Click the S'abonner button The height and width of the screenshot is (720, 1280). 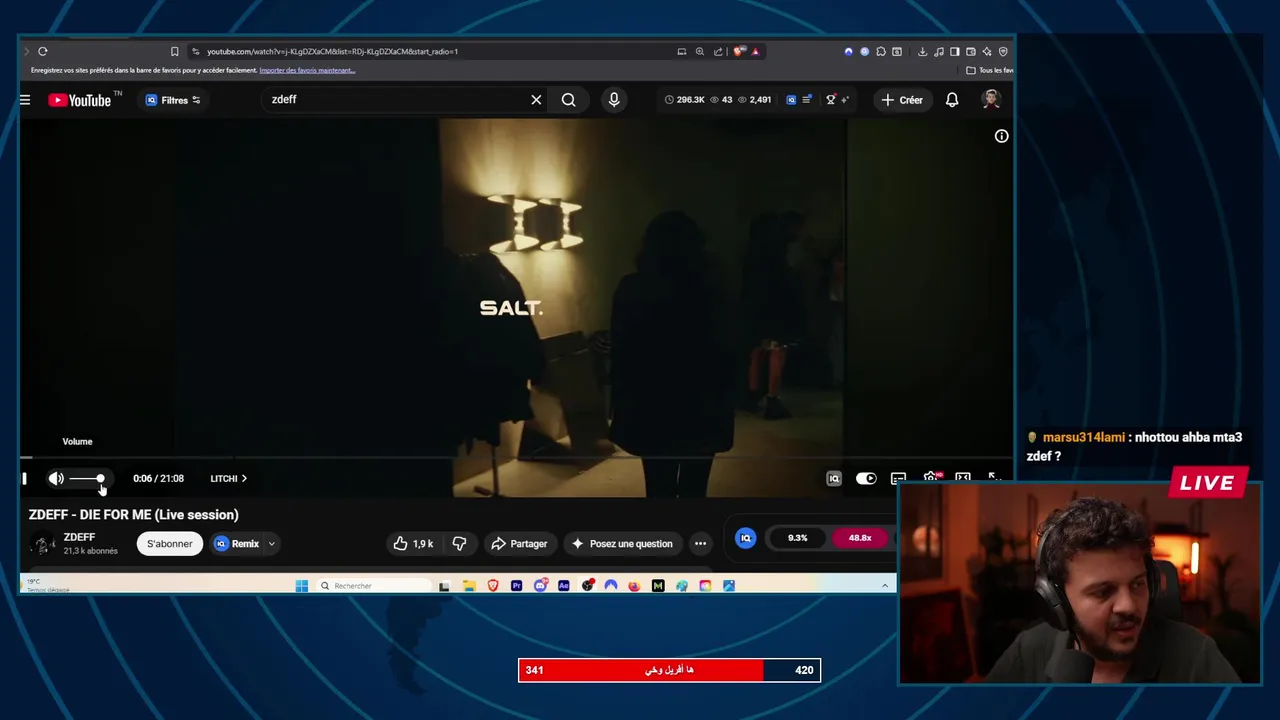[x=169, y=544]
